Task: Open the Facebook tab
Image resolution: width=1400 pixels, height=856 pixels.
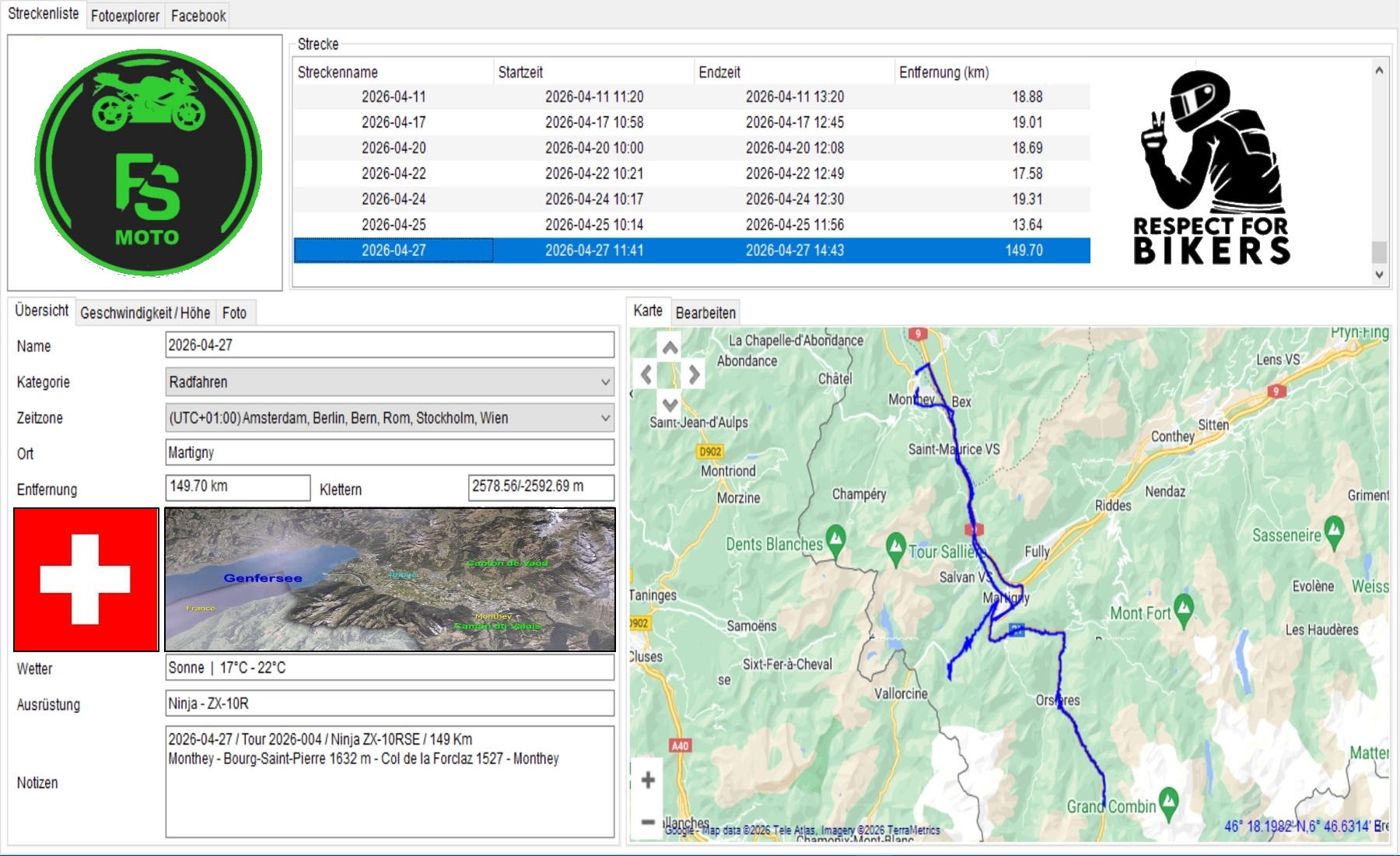Action: (198, 16)
